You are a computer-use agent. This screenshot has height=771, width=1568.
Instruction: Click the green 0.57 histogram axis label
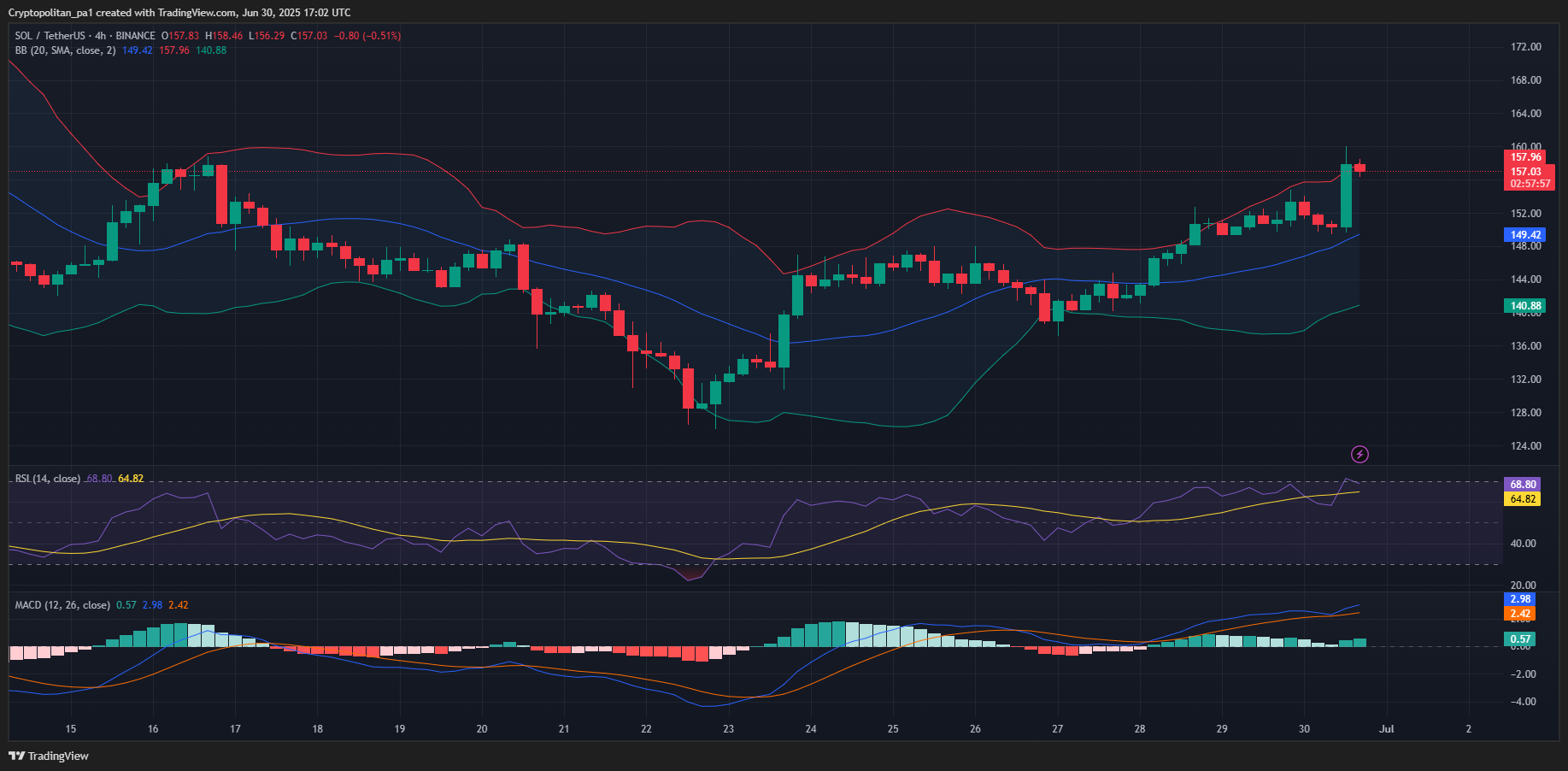pos(1519,639)
